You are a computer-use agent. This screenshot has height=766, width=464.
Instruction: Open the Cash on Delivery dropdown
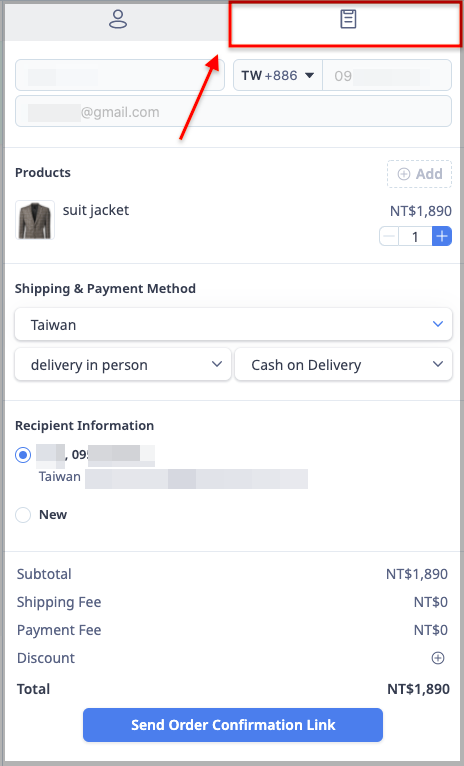pos(343,364)
